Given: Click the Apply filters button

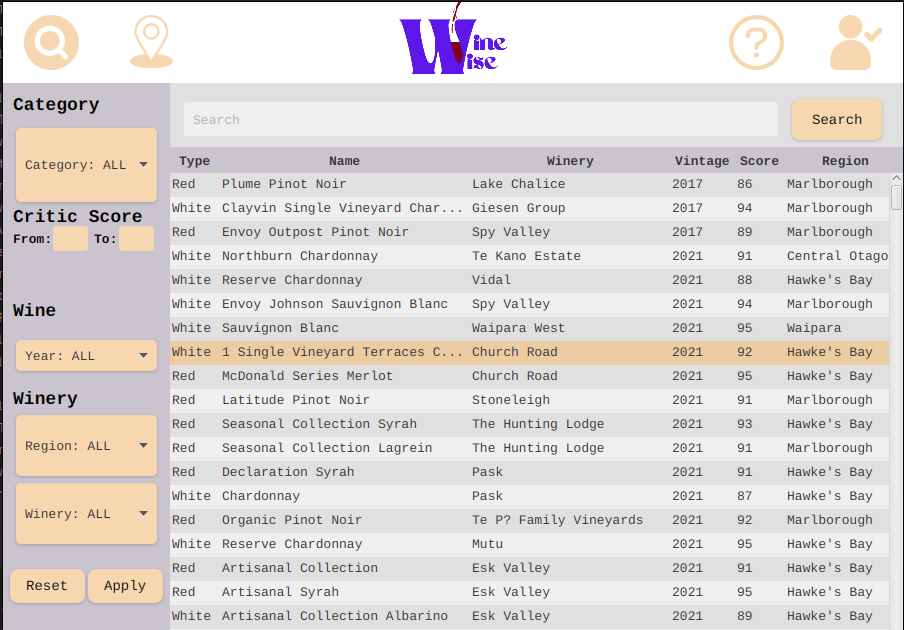Looking at the screenshot, I should [125, 586].
